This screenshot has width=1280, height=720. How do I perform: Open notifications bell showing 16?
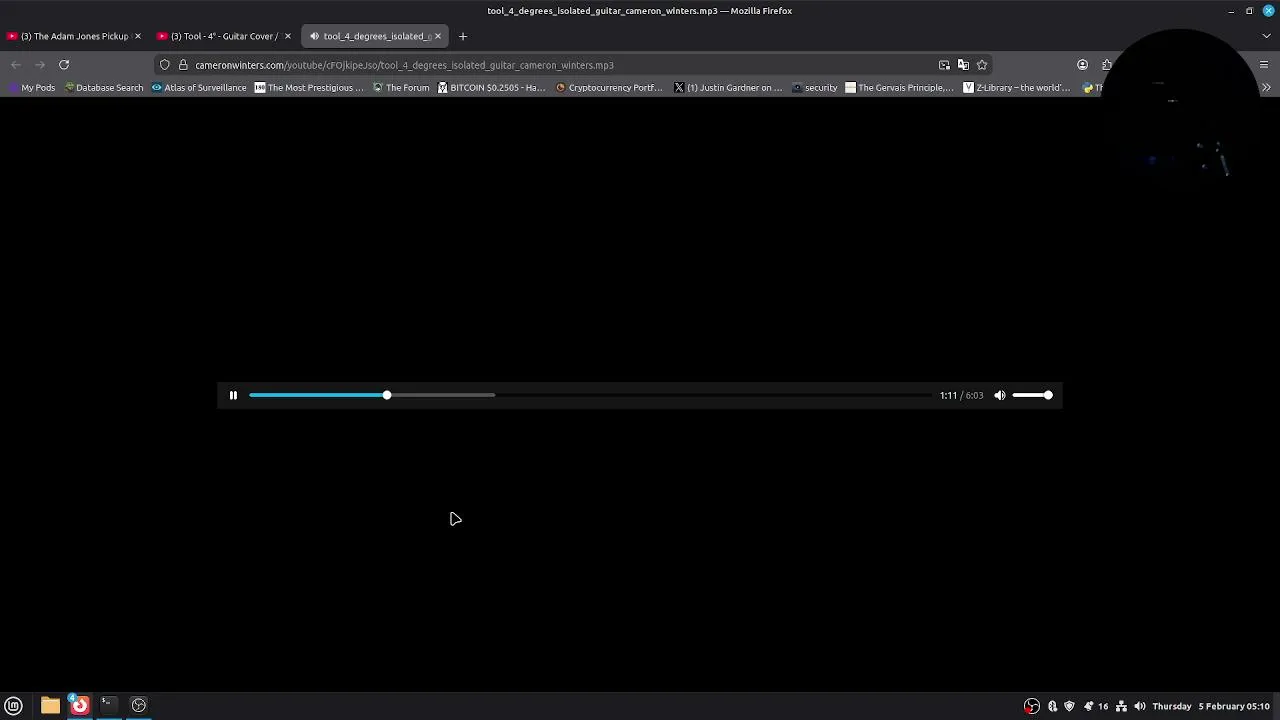pos(1096,706)
